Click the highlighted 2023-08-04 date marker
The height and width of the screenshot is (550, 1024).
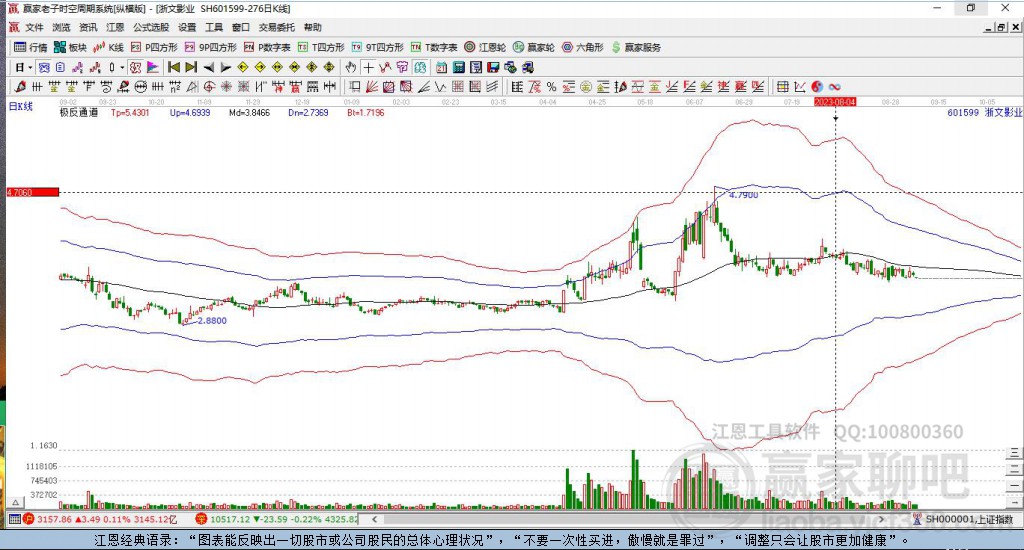point(835,102)
